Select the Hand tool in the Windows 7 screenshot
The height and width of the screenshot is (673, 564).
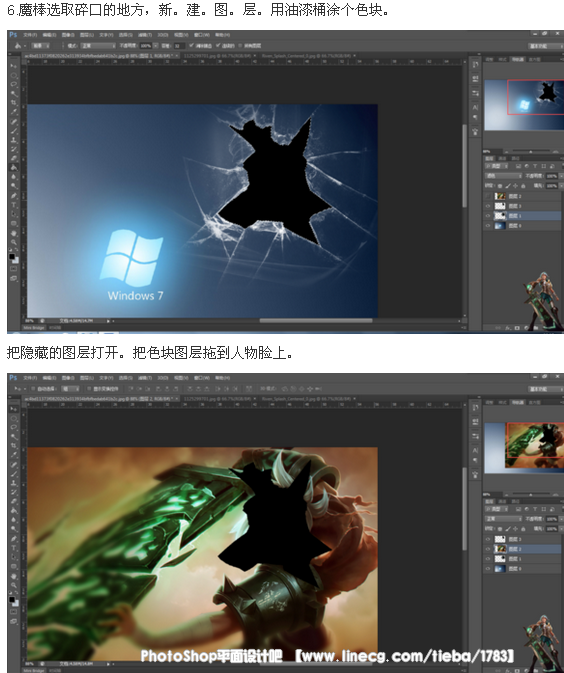point(13,233)
